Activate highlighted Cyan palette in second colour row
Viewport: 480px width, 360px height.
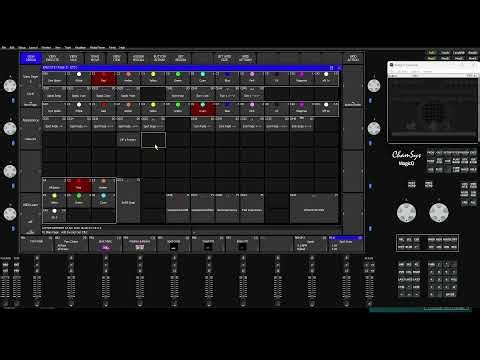coord(202,109)
